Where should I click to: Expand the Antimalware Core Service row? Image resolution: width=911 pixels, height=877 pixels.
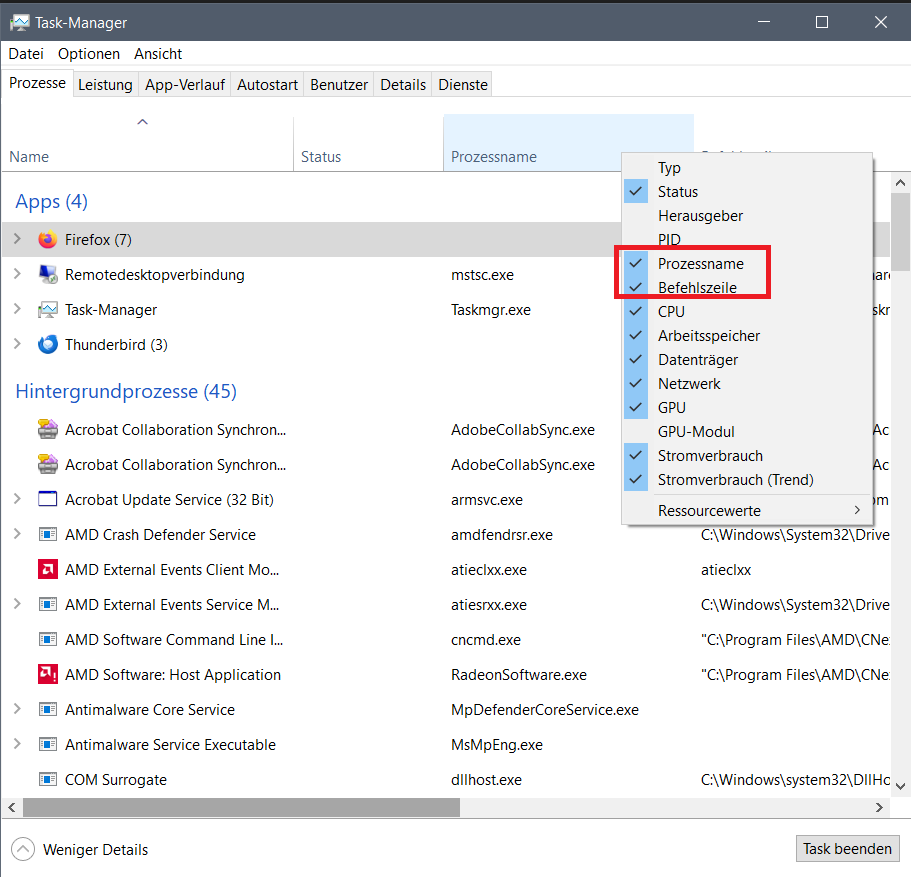[x=17, y=708]
